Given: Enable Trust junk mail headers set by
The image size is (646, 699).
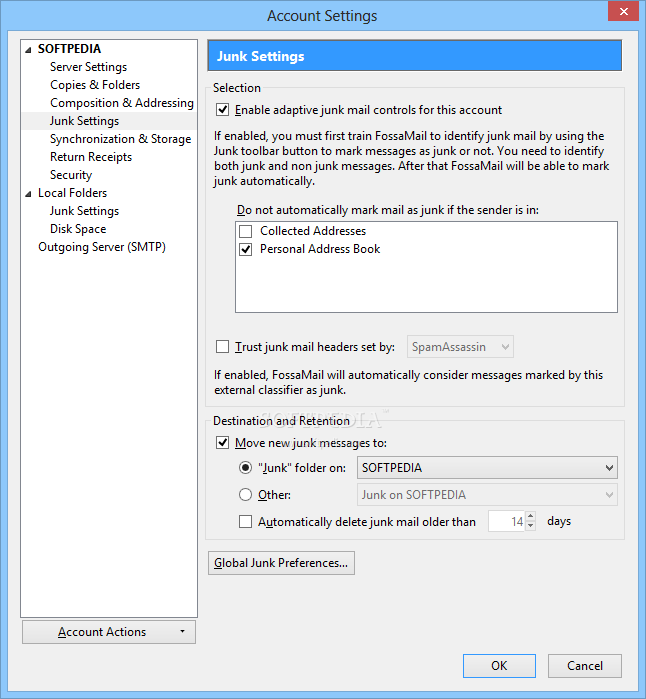Looking at the screenshot, I should pos(222,347).
